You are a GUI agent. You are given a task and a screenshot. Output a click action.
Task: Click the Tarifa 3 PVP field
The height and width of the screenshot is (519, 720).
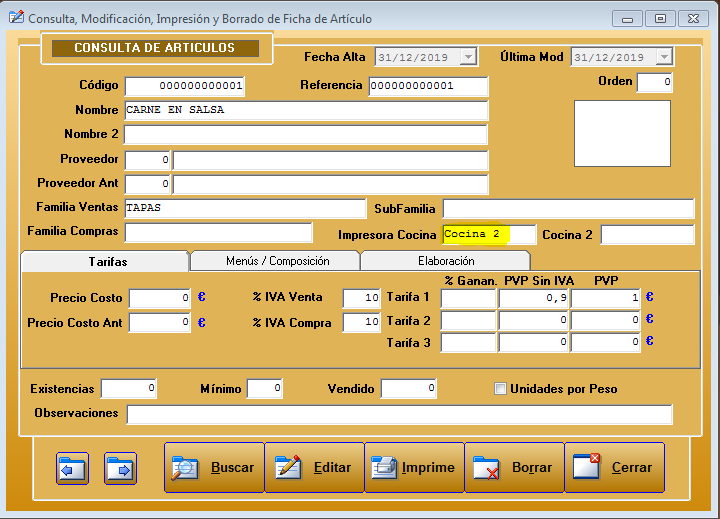pos(606,343)
